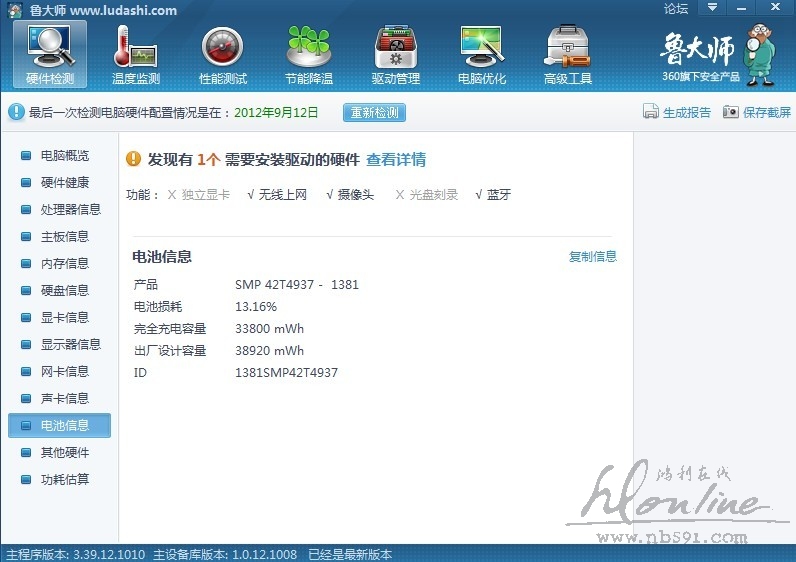Open 节能降温 energy saving tool
Screen dimensions: 796x562
309,55
